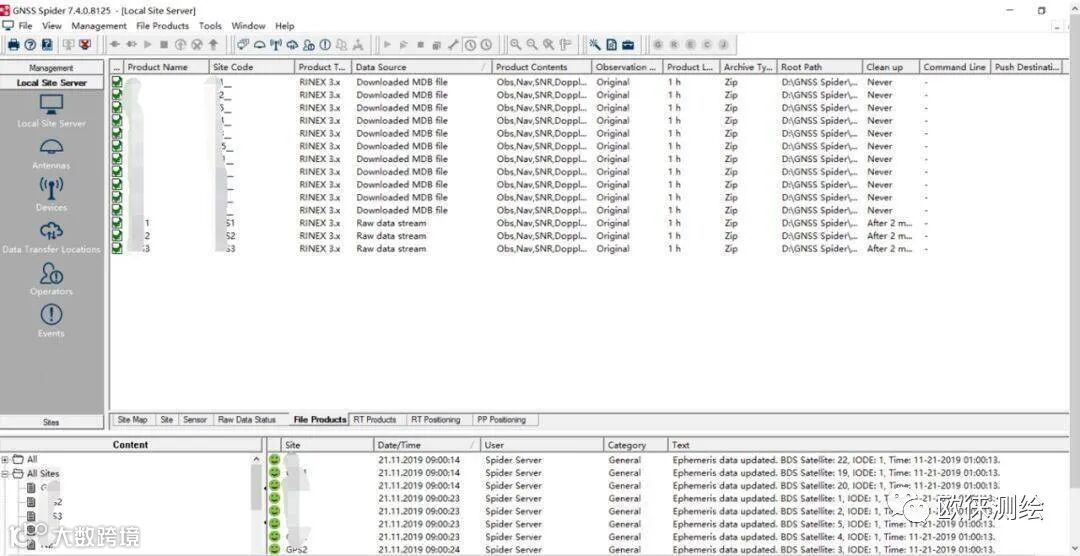The width and height of the screenshot is (1080, 556).
Task: Open the help book toolbar icon
Action: point(47,45)
